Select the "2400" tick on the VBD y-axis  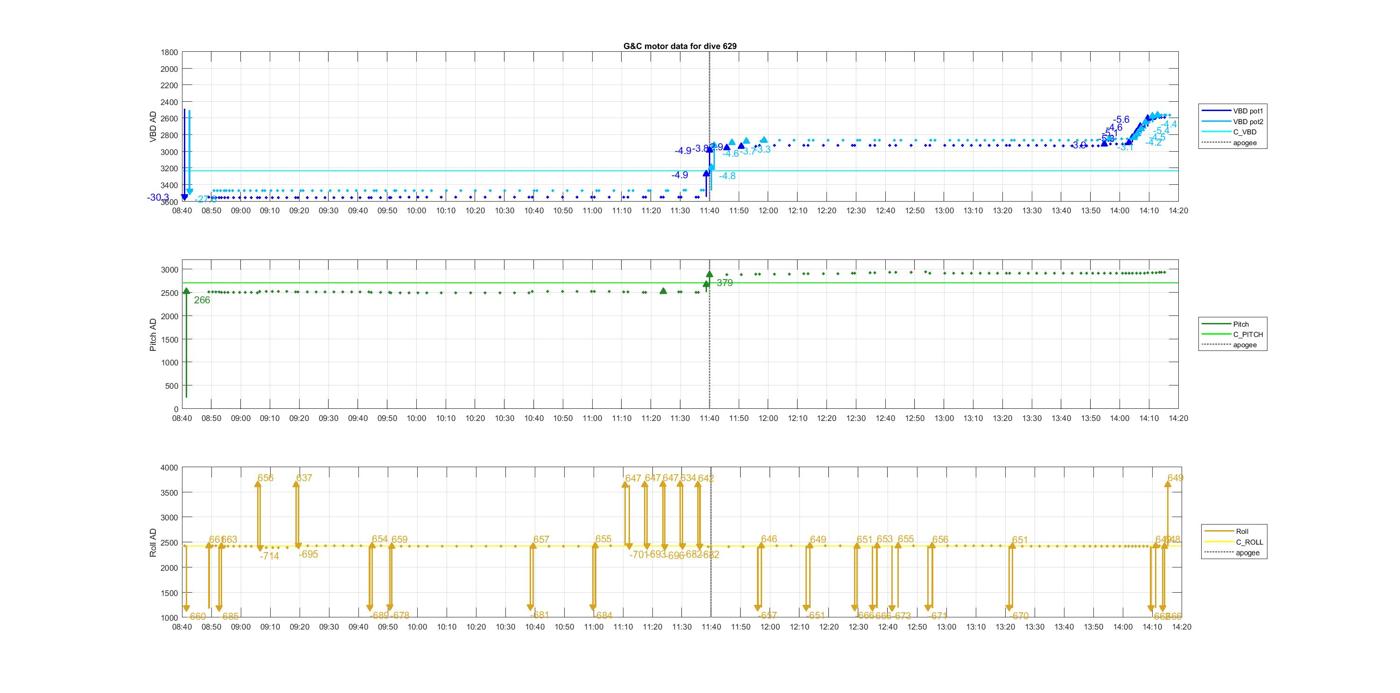(x=169, y=102)
